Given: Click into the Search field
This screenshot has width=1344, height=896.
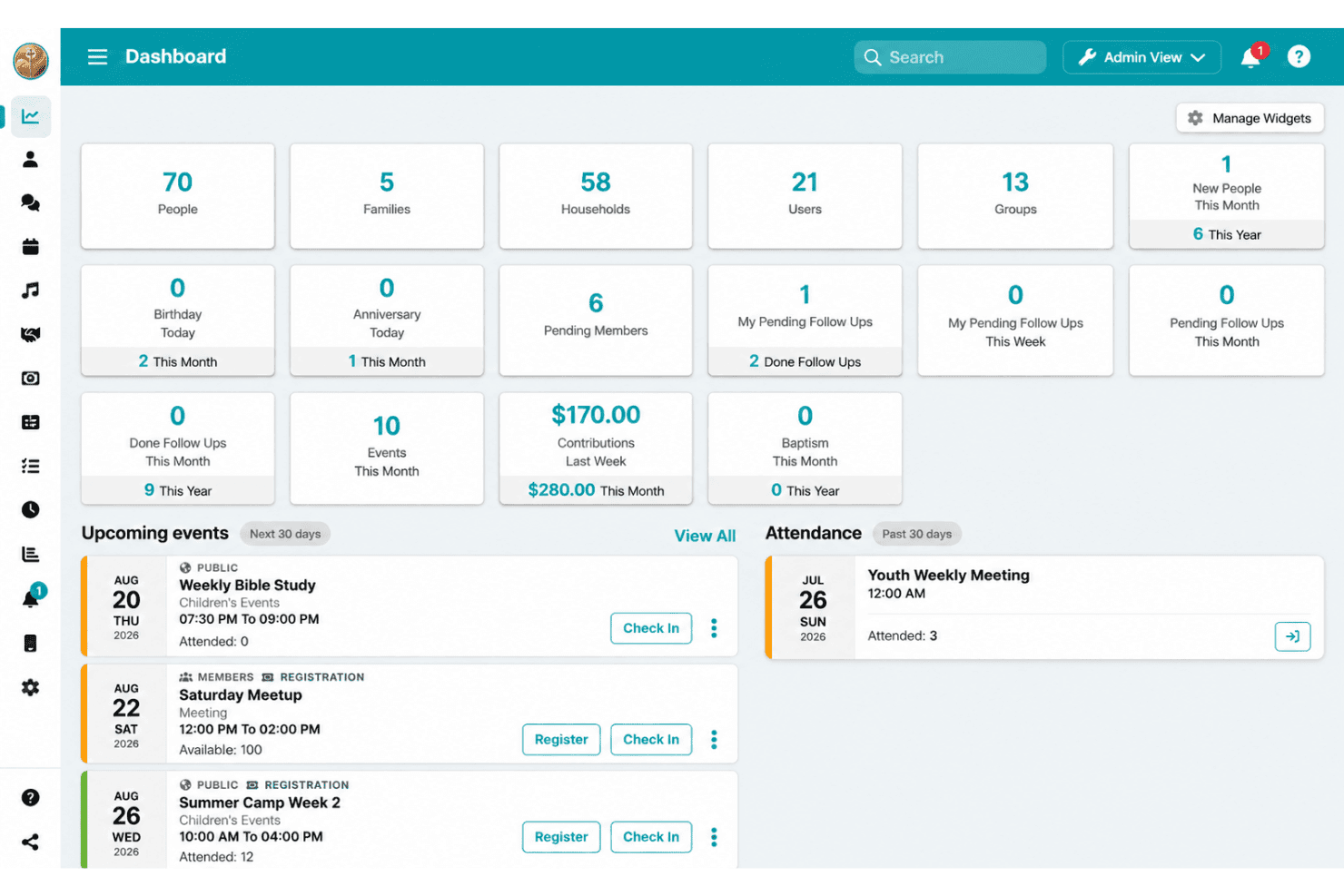Looking at the screenshot, I should (x=950, y=57).
